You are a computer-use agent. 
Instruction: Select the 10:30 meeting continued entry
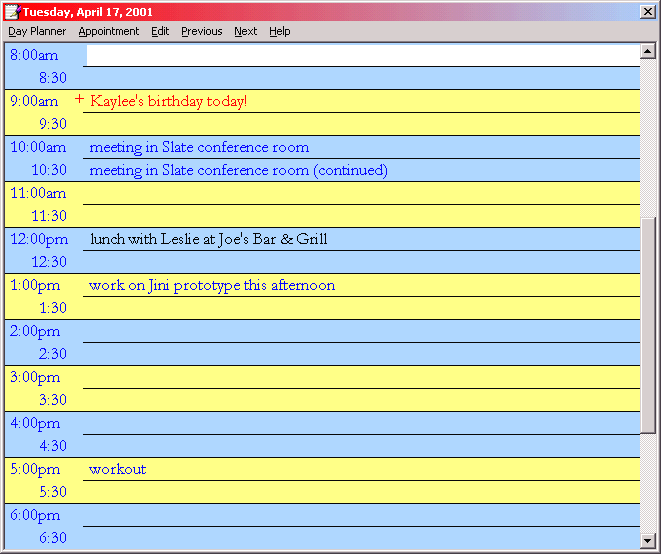(x=238, y=170)
